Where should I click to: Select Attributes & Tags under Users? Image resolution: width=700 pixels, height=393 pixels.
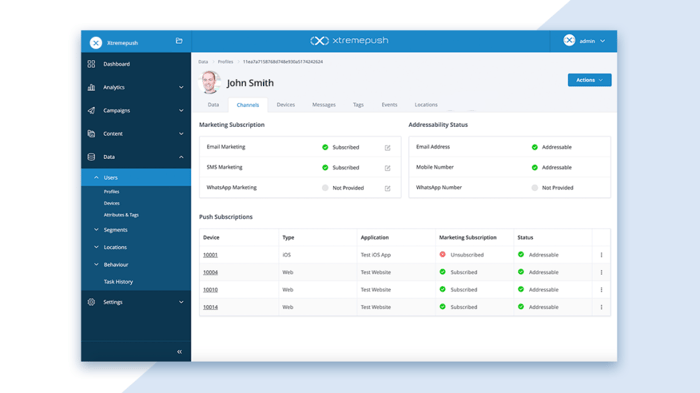coord(121,215)
